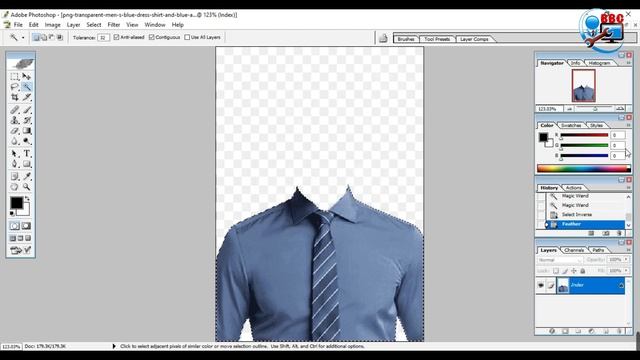Switch to Quick Mask Mode
The height and width of the screenshot is (360, 640).
[26, 226]
